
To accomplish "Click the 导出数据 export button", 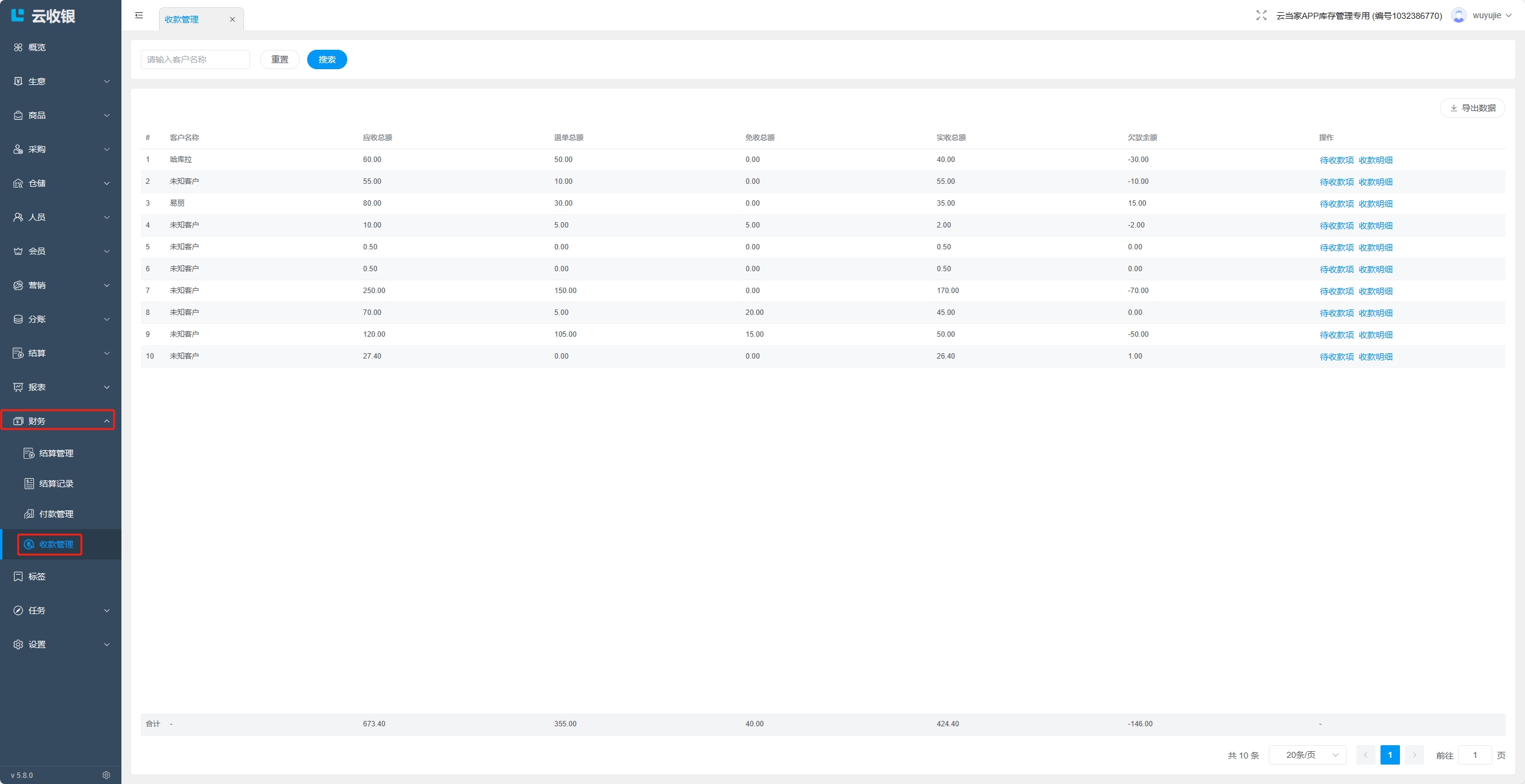I will pos(1472,108).
